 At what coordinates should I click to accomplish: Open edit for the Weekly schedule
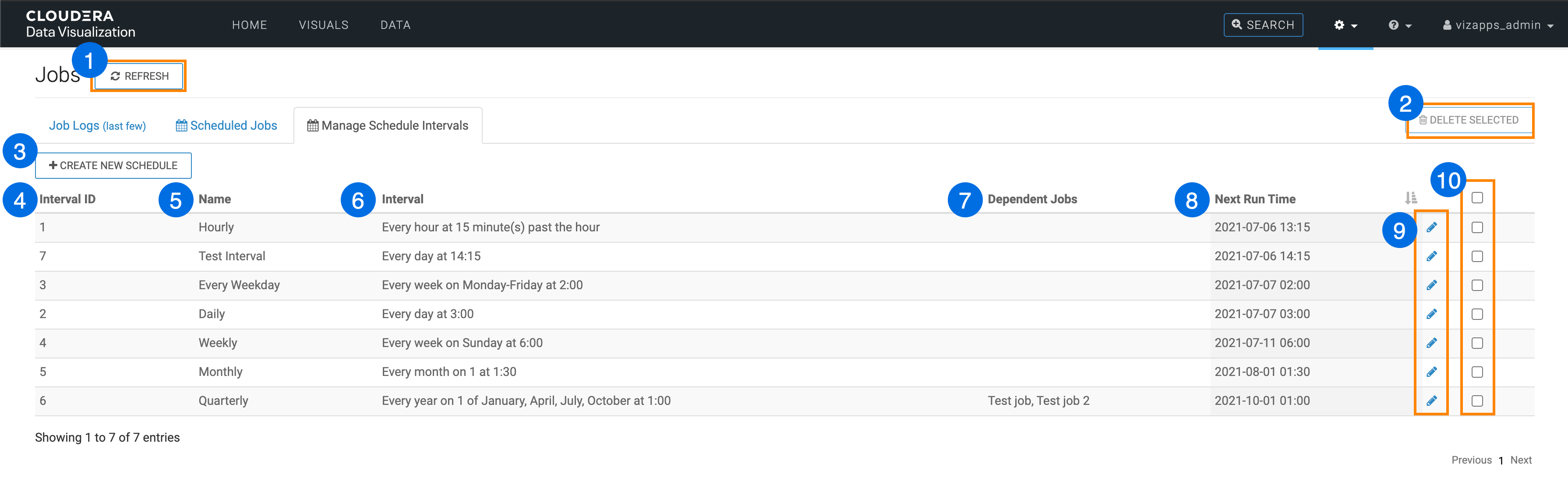click(1431, 343)
